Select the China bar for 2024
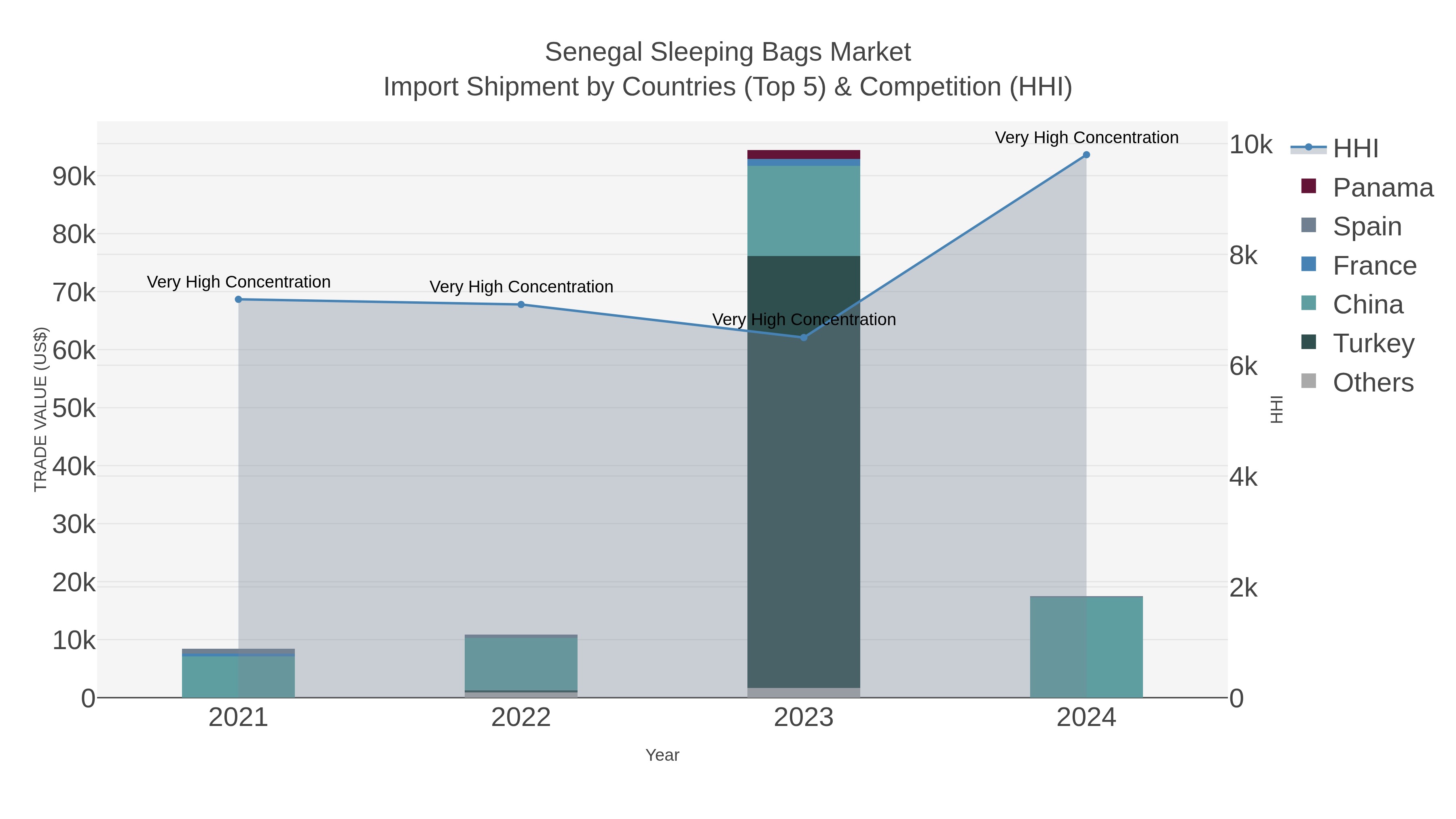This screenshot has width=1456, height=819. 1086,647
